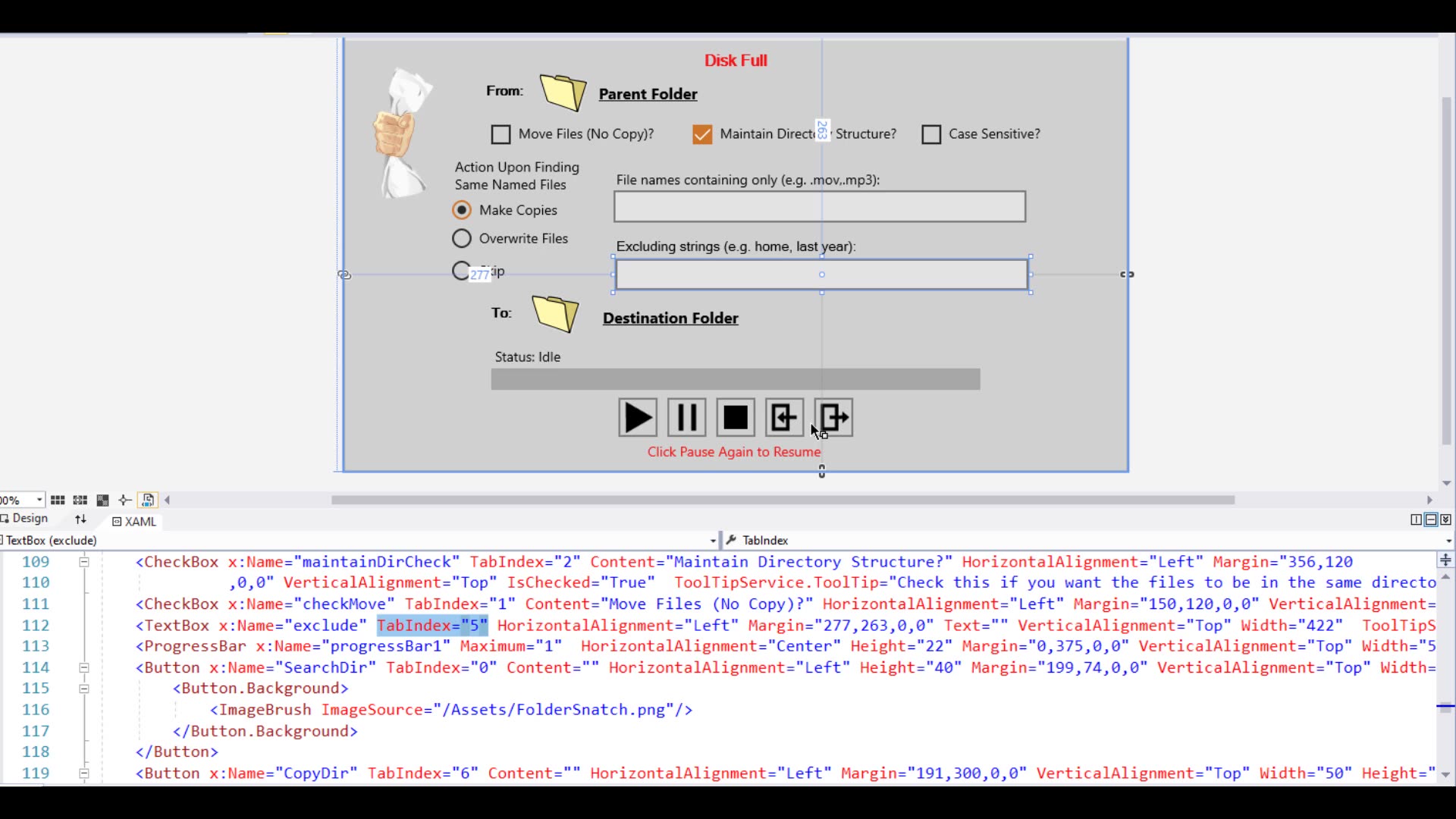1456x819 pixels.
Task: Open the "TextBox (exclude)" breadcrumb dropdown
Action: 714,540
